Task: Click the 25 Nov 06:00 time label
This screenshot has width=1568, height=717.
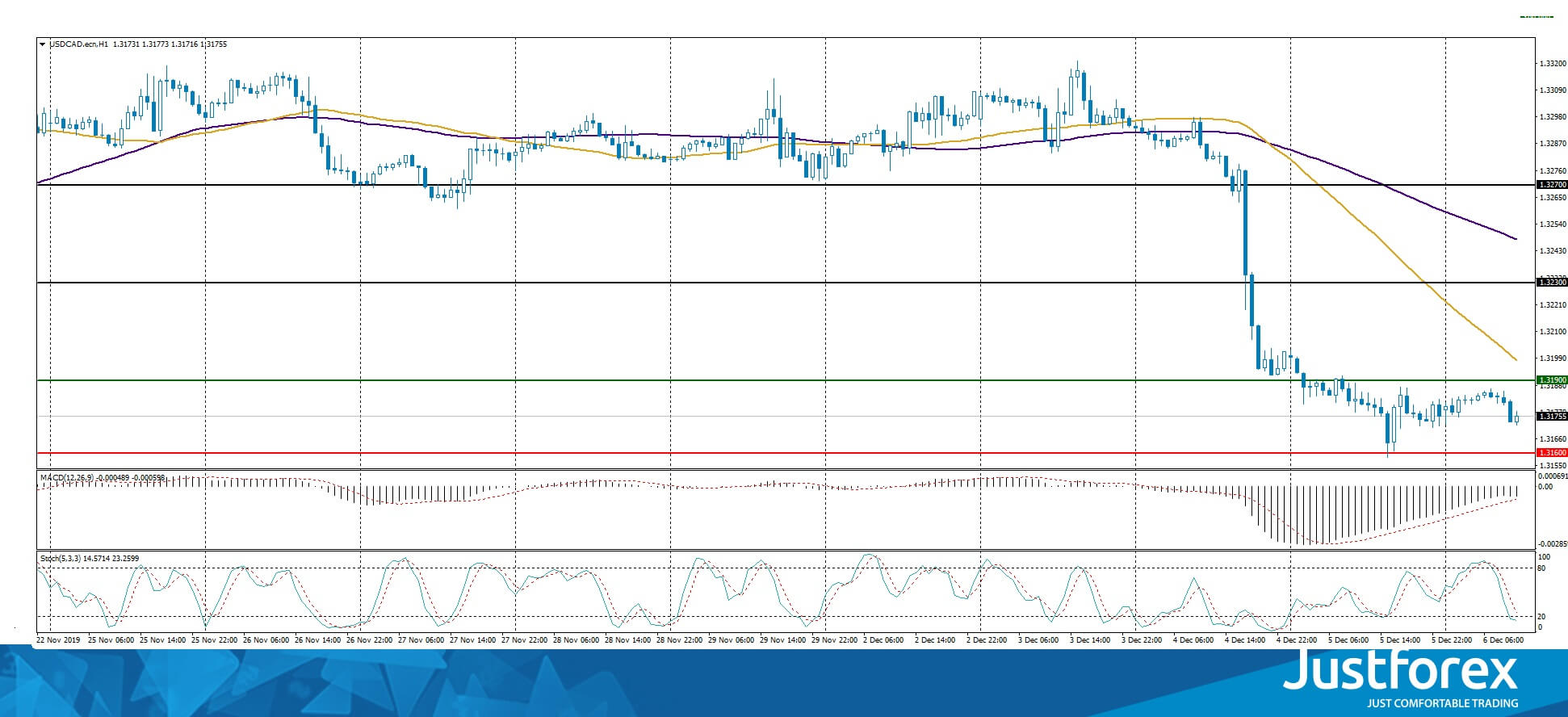Action: (111, 639)
